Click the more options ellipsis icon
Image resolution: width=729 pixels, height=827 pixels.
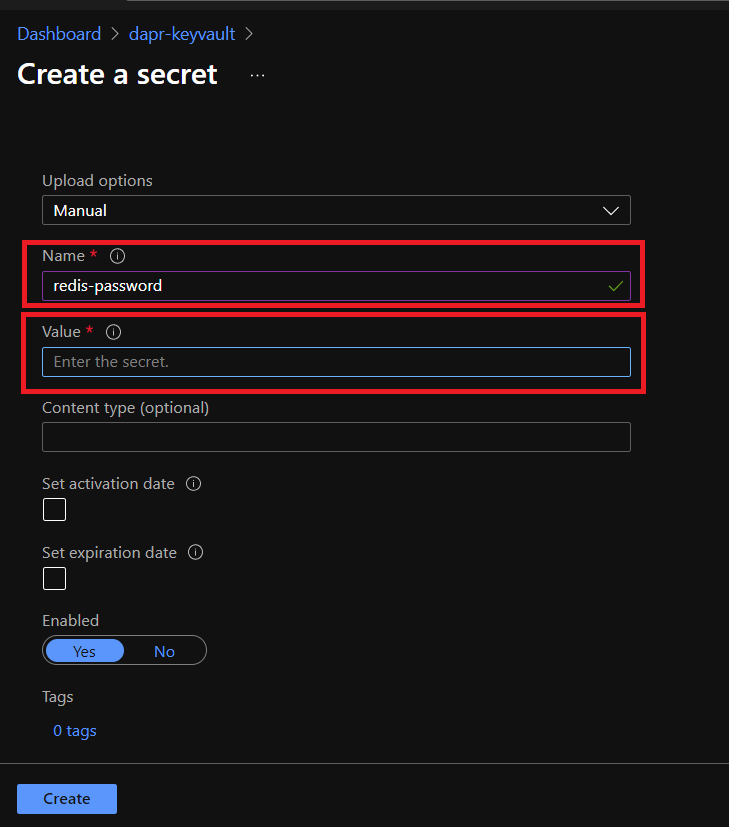(257, 75)
